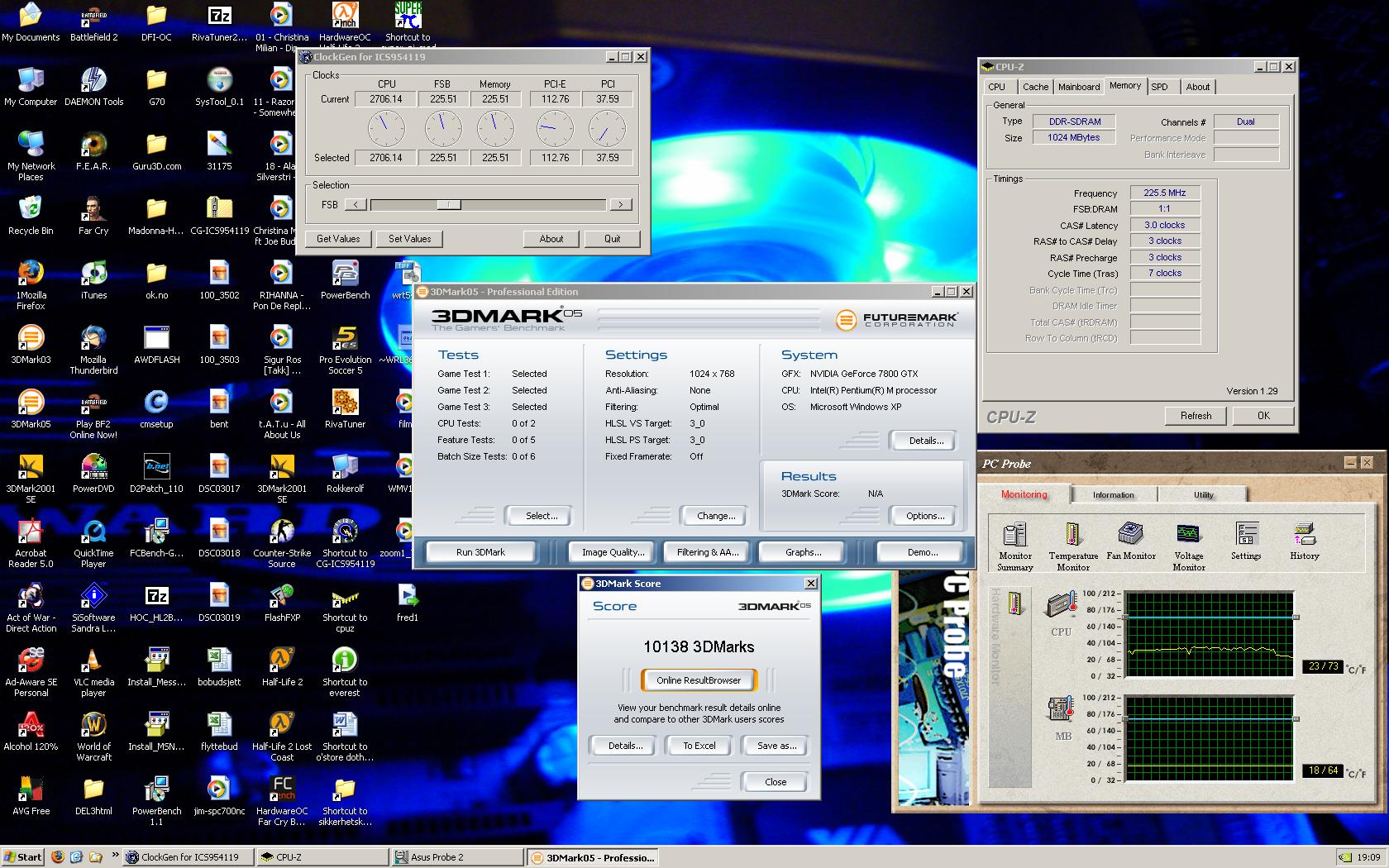Click Refresh button in CPU-Z
1389x868 pixels.
point(1196,416)
